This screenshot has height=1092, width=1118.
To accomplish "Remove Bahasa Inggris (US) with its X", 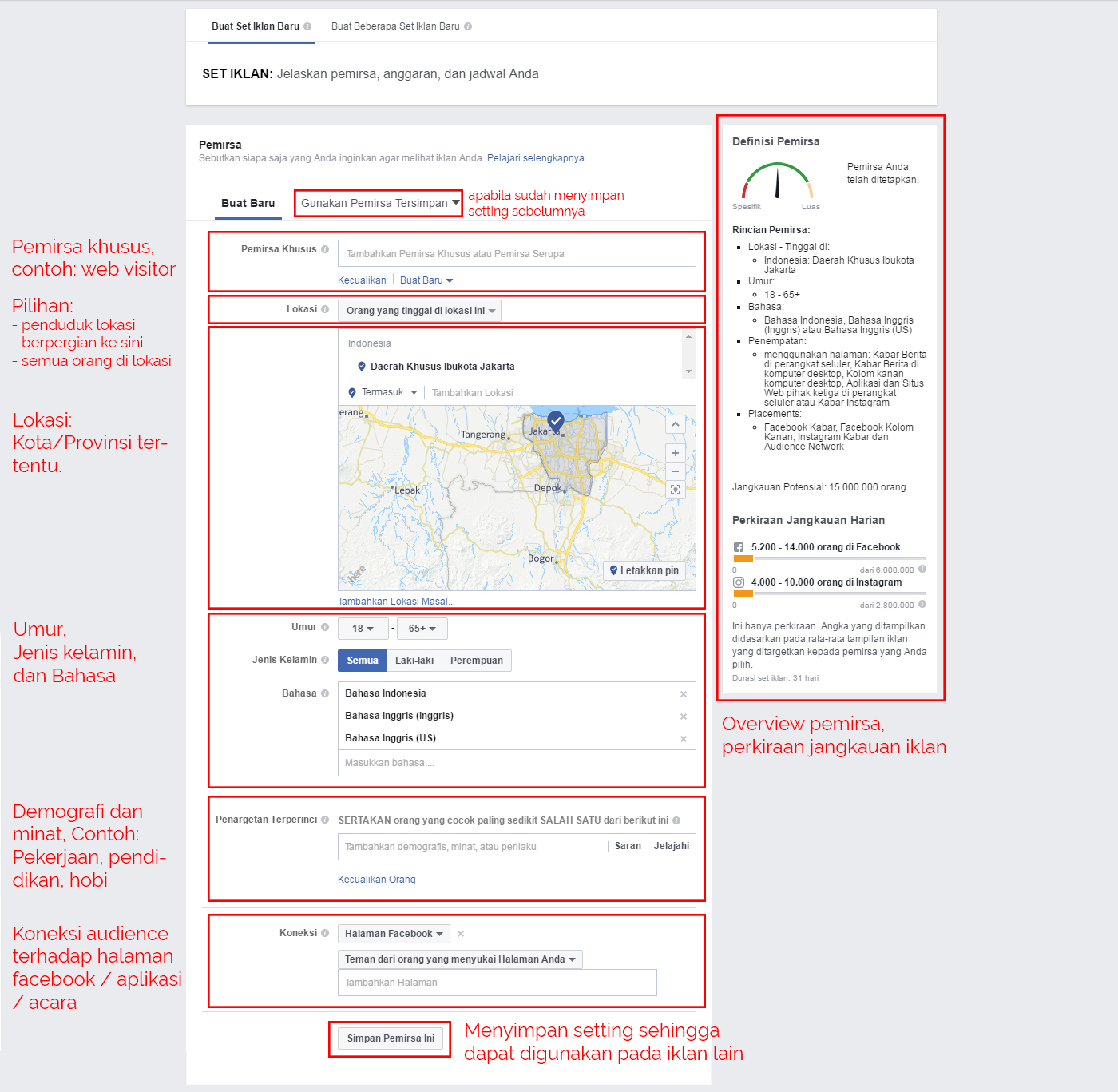I will (684, 739).
